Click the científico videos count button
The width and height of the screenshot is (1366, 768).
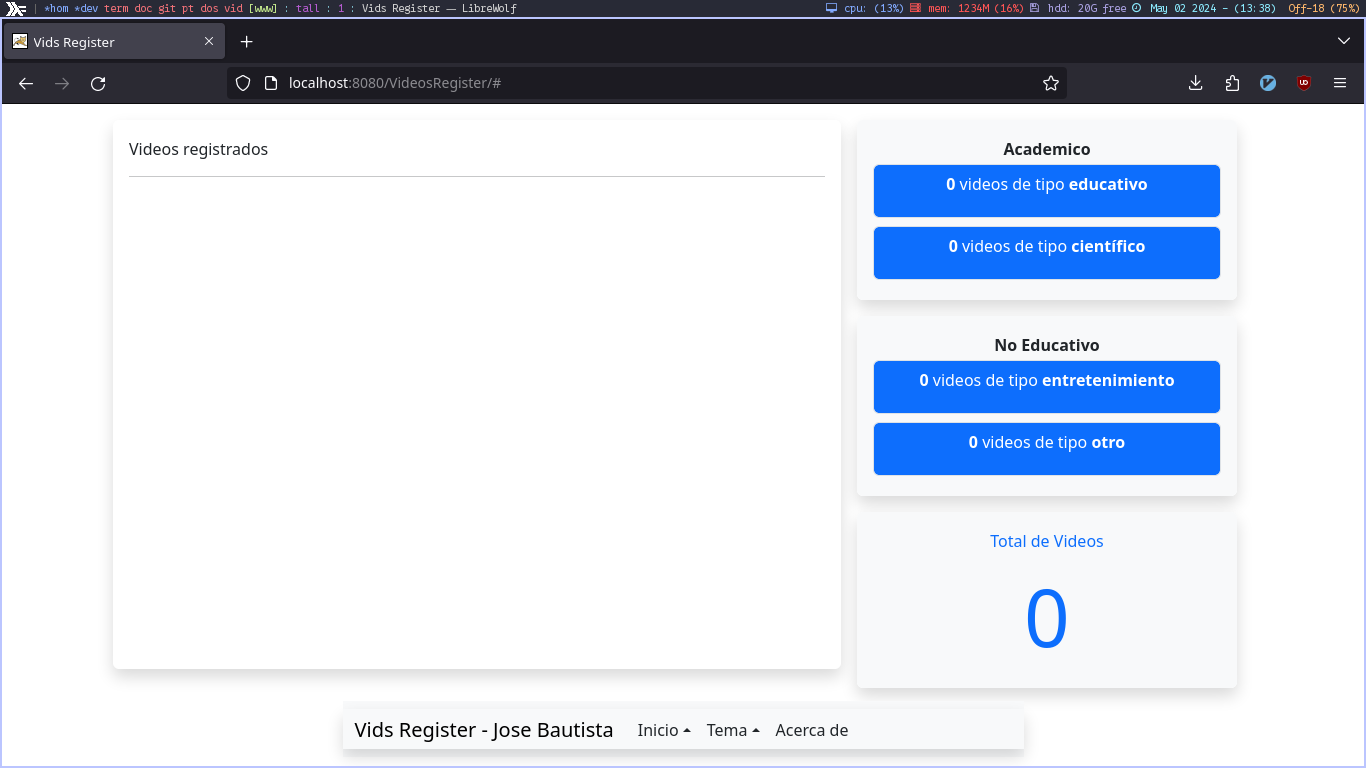1046,253
